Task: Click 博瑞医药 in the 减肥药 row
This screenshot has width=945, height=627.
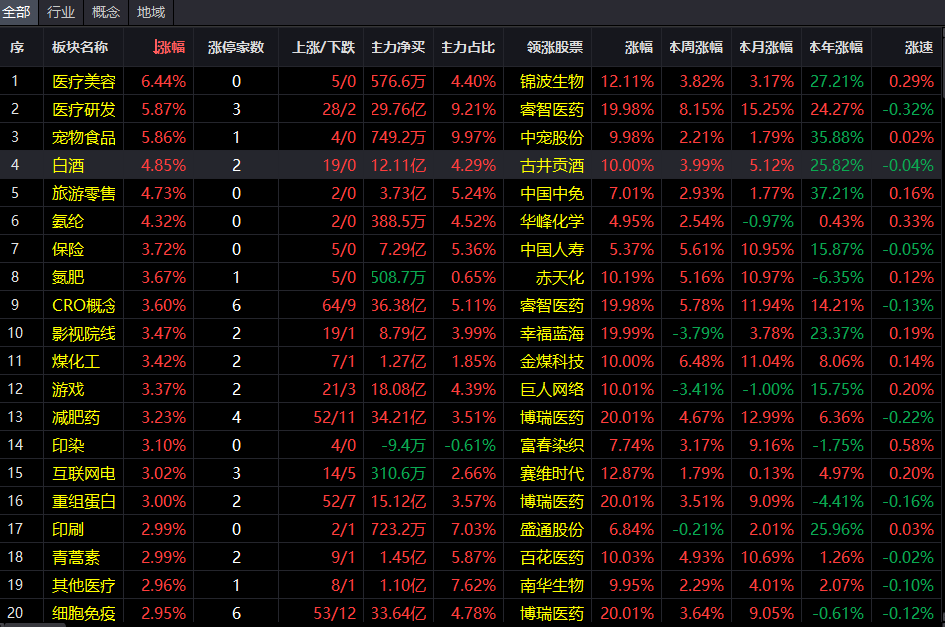Action: (x=552, y=417)
